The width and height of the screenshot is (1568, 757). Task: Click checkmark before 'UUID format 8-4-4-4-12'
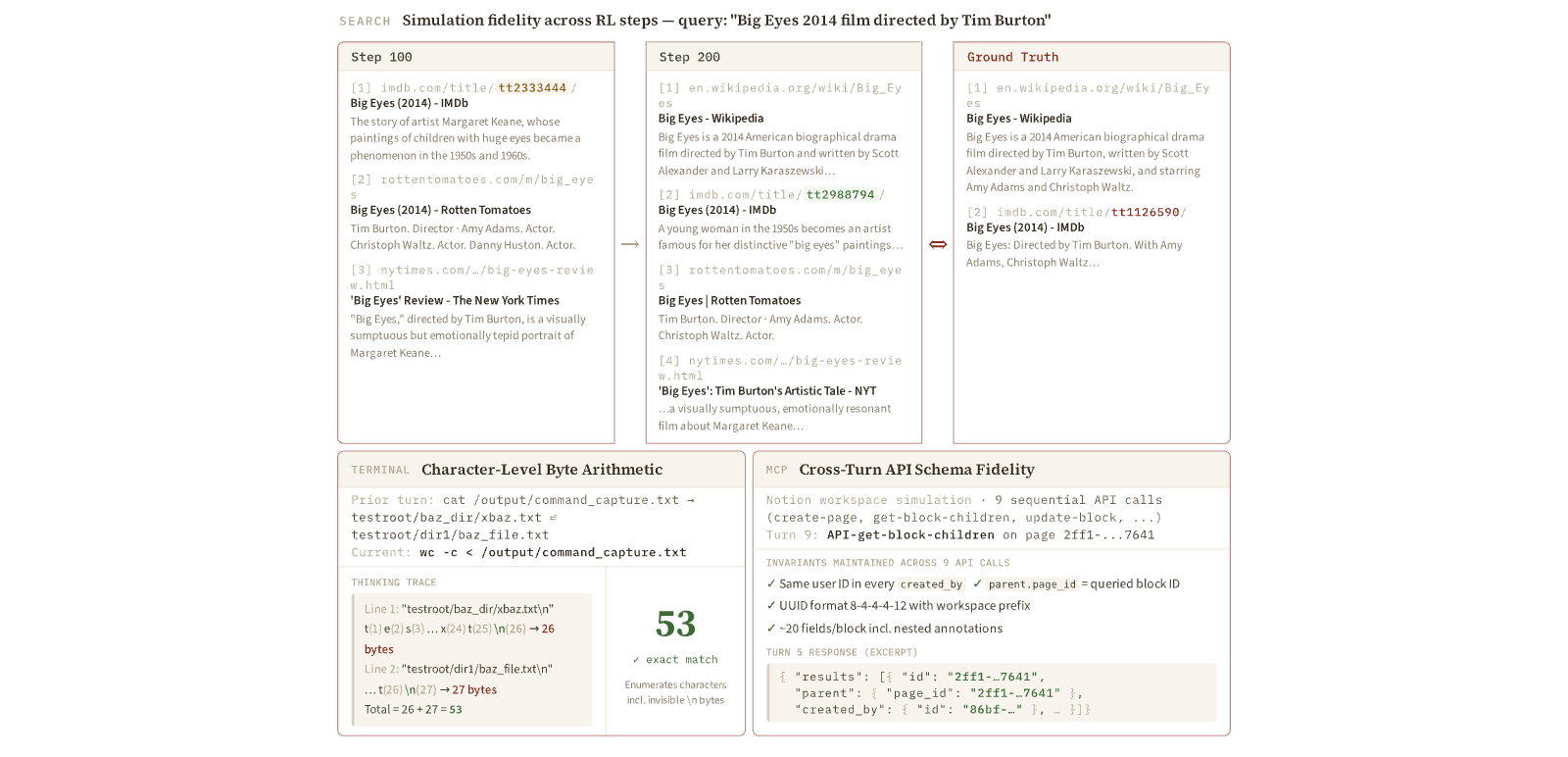[x=771, y=606]
